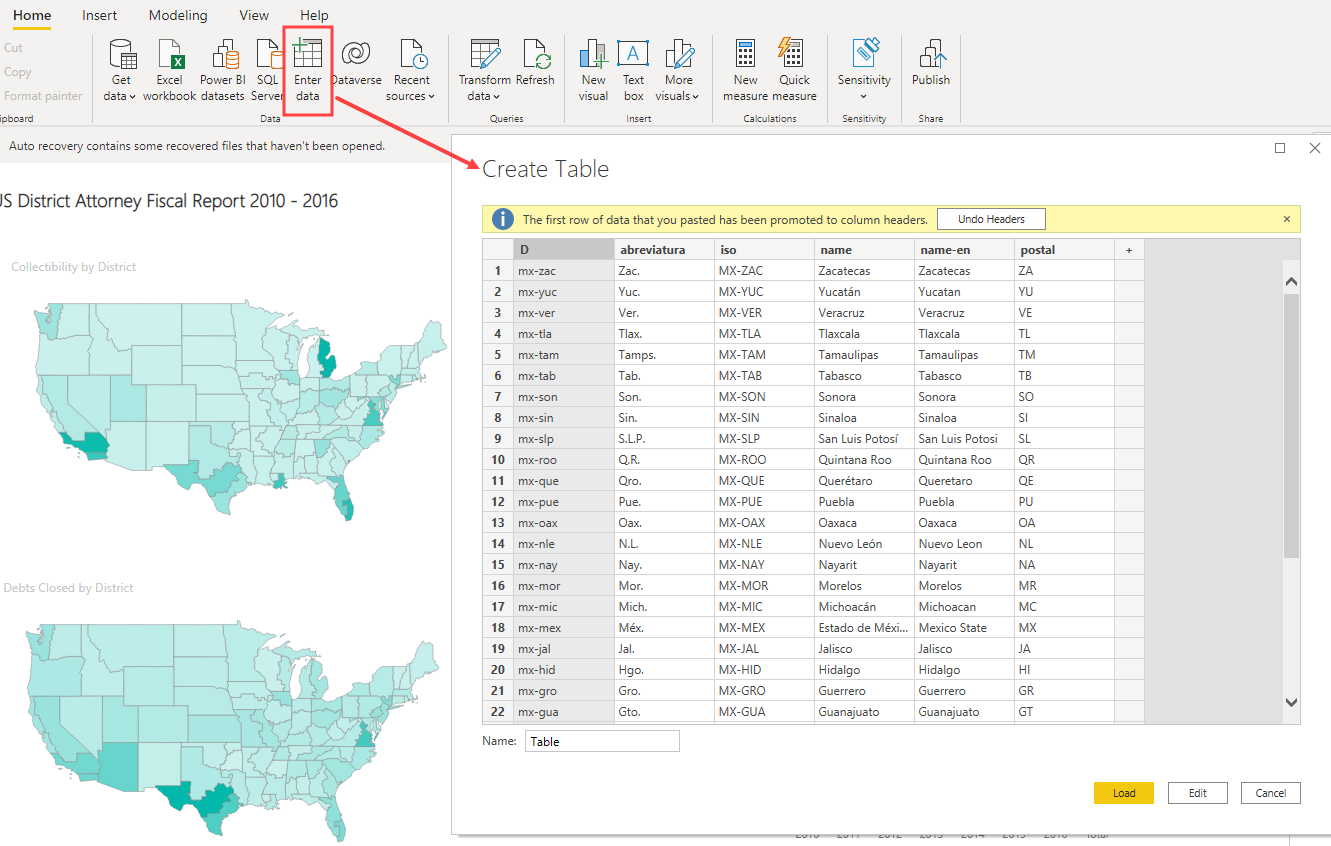Click the cell containing MX-GRO
1331x846 pixels.
pyautogui.click(x=764, y=691)
